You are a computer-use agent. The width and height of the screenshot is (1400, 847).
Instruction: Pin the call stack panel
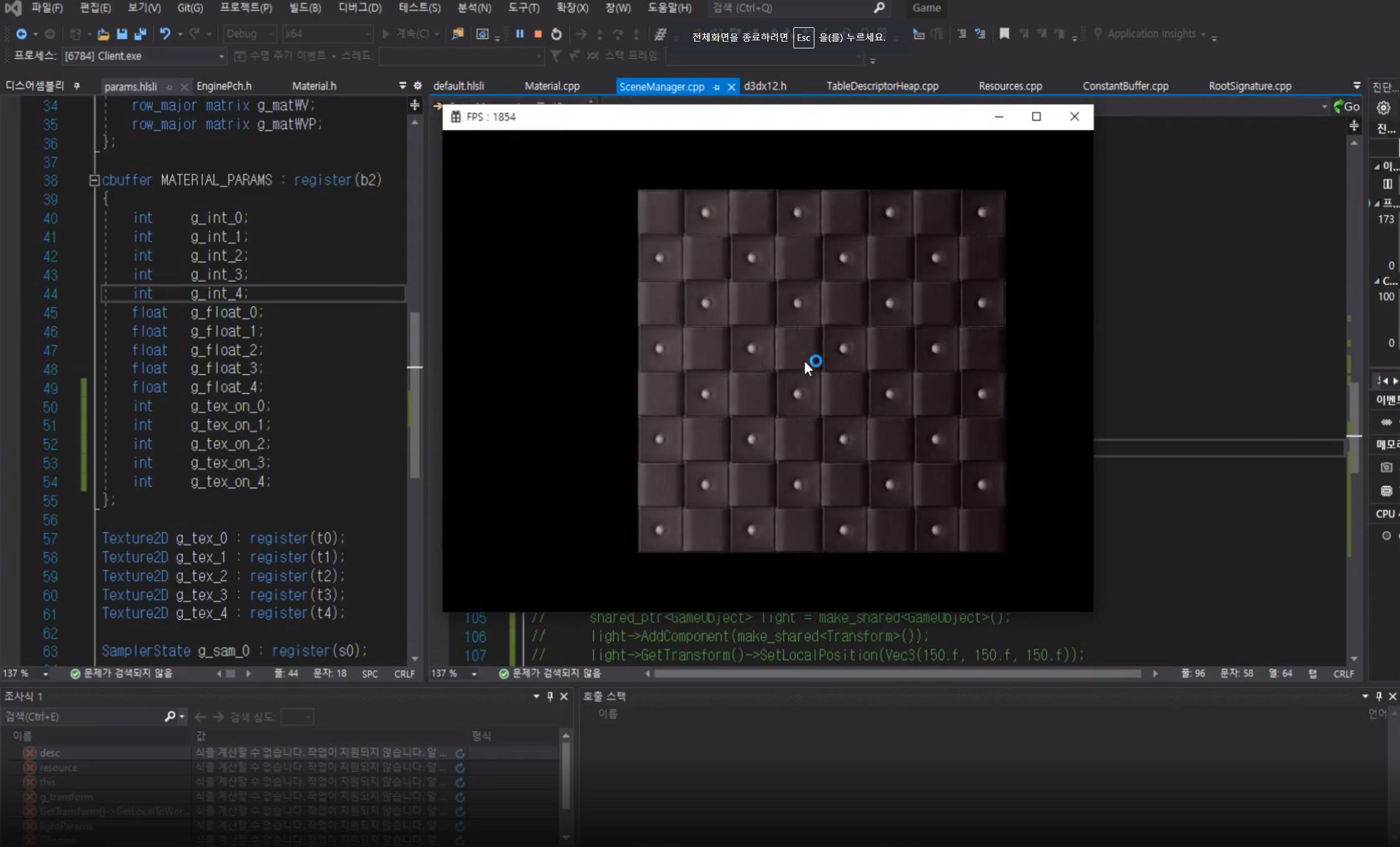[1378, 696]
